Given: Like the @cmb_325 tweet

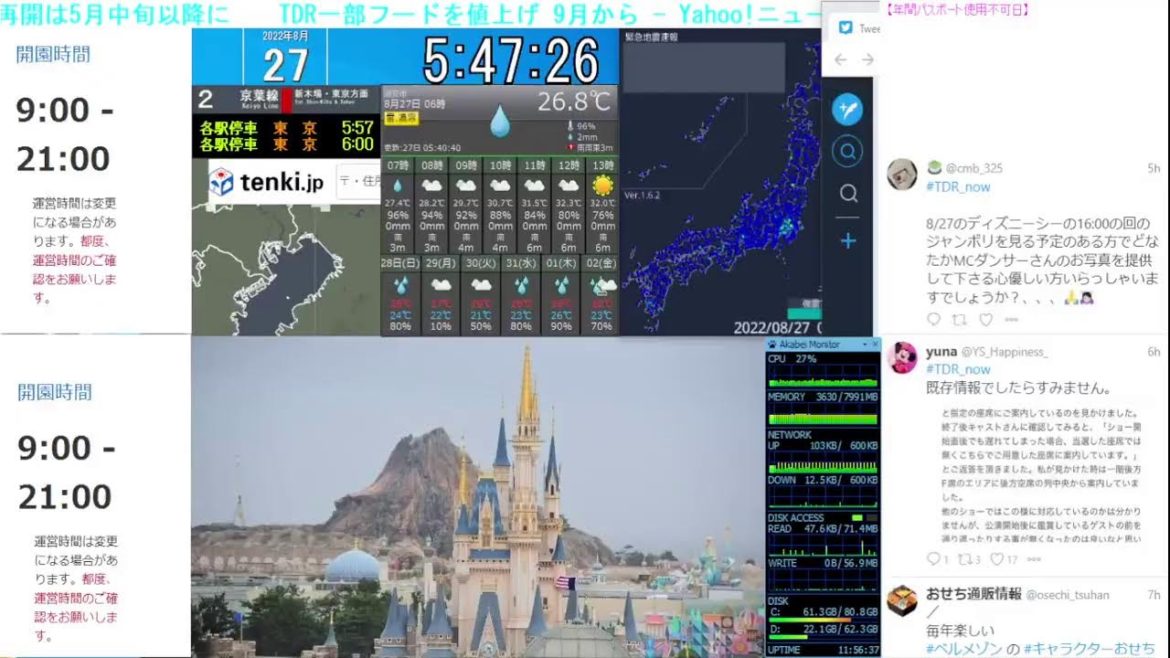Looking at the screenshot, I should [986, 319].
